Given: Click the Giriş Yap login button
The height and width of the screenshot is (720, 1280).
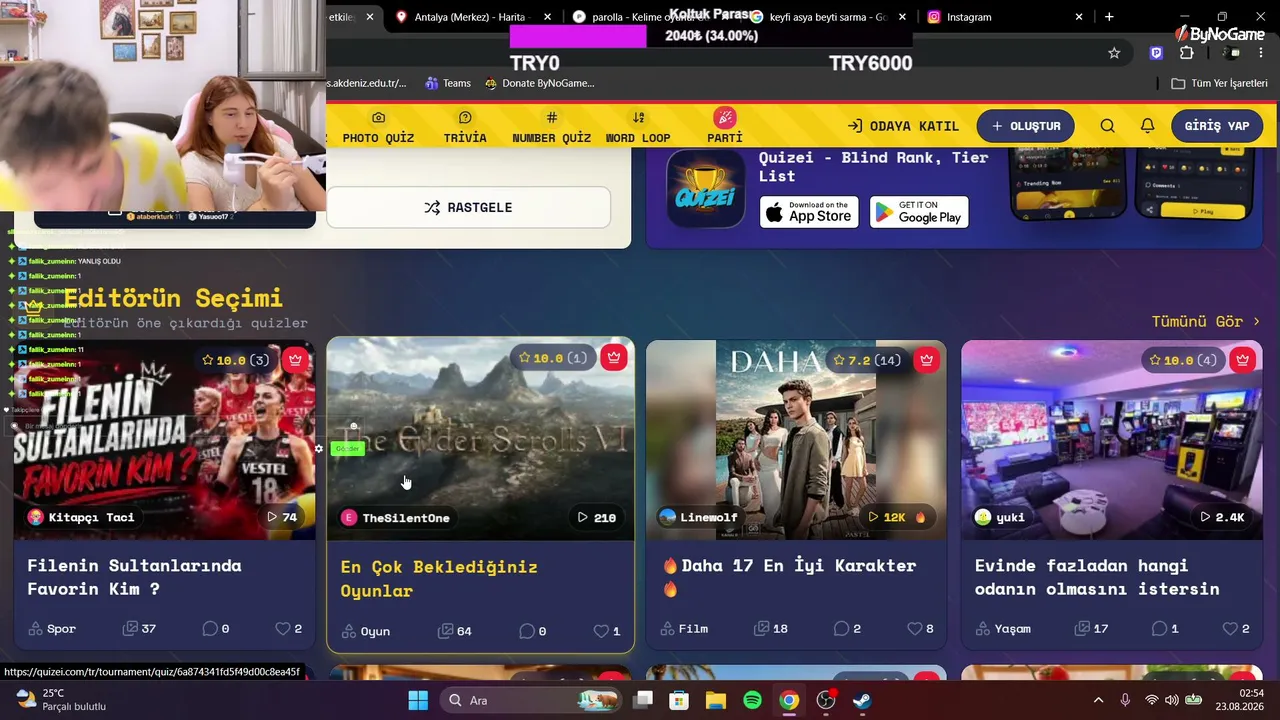Looking at the screenshot, I should 1217,126.
